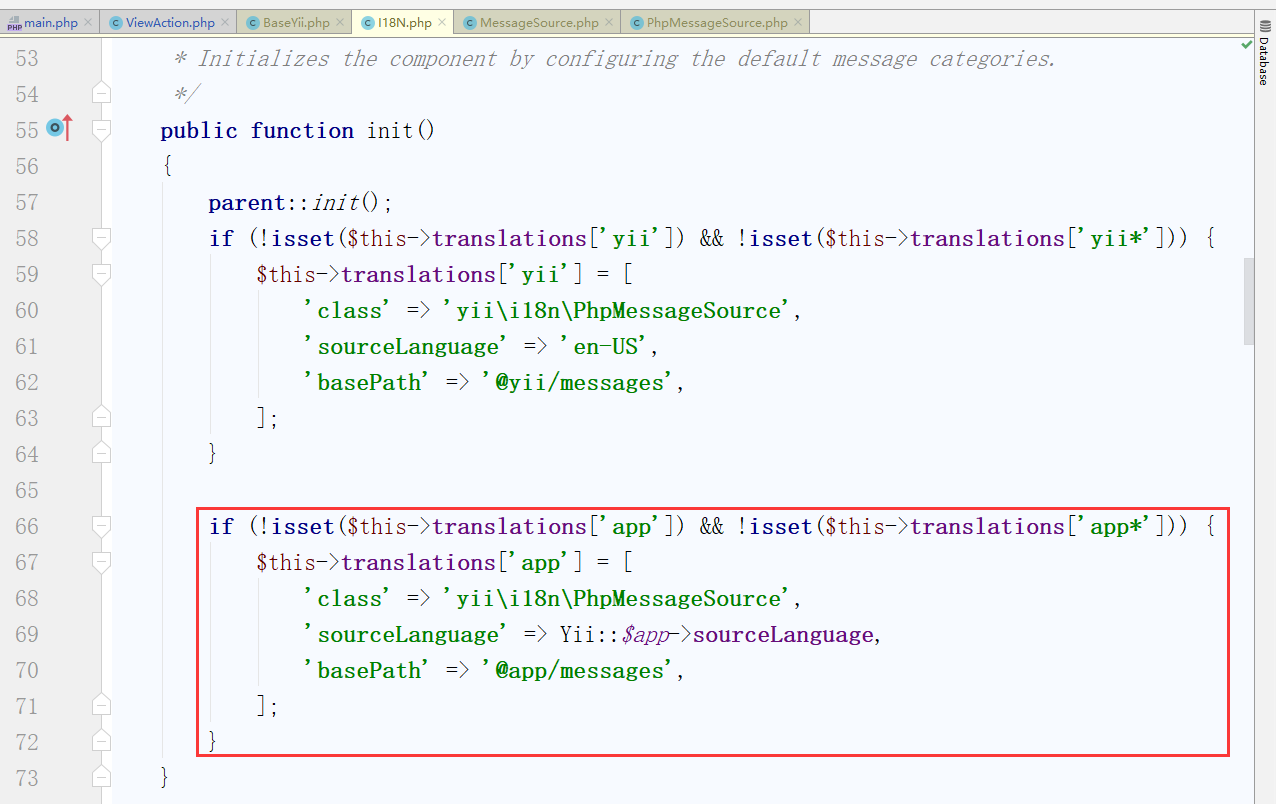The width and height of the screenshot is (1276, 804).
Task: Close the PhpMessageSource.php tab
Action: (798, 23)
